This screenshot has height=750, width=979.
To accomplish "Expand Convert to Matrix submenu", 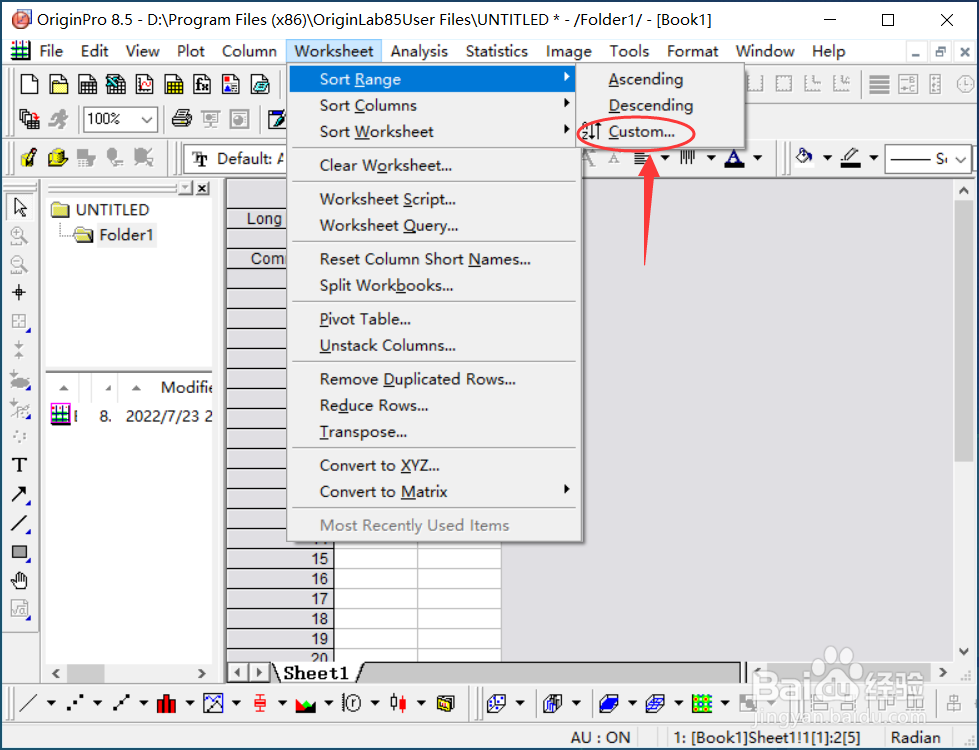I will 432,491.
